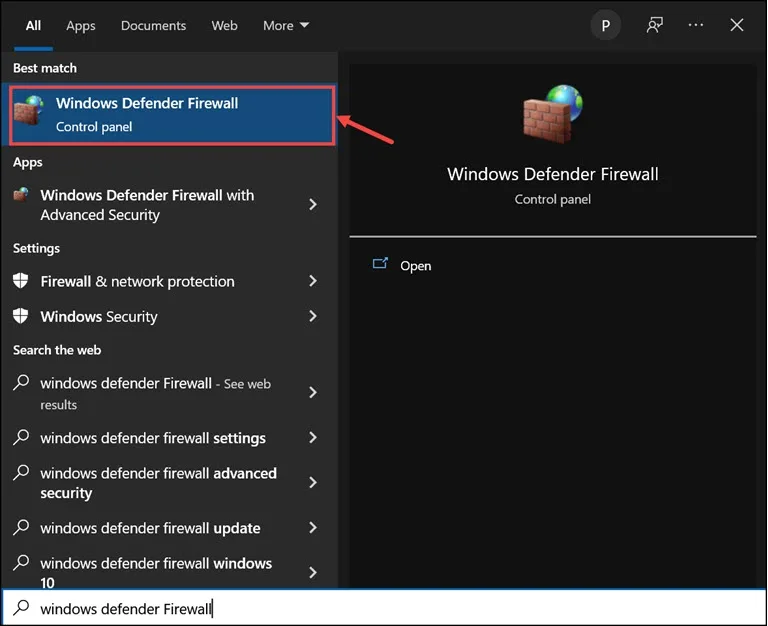Click the search box magnifier icon
This screenshot has height=626, width=768.
coord(21,607)
